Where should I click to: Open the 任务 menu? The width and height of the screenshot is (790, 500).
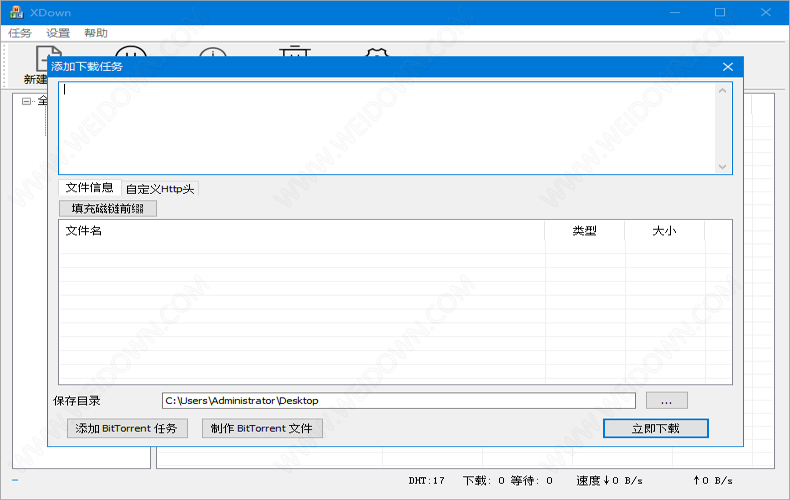[20, 33]
